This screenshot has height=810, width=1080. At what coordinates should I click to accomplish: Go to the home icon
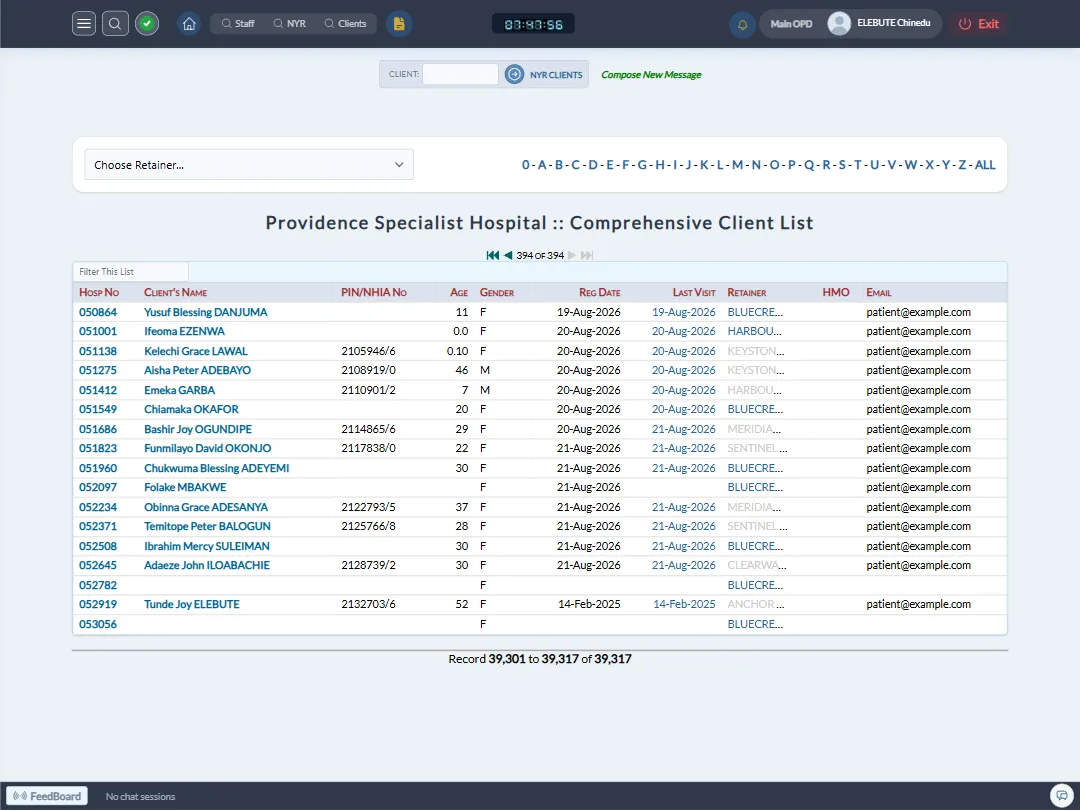coord(189,23)
